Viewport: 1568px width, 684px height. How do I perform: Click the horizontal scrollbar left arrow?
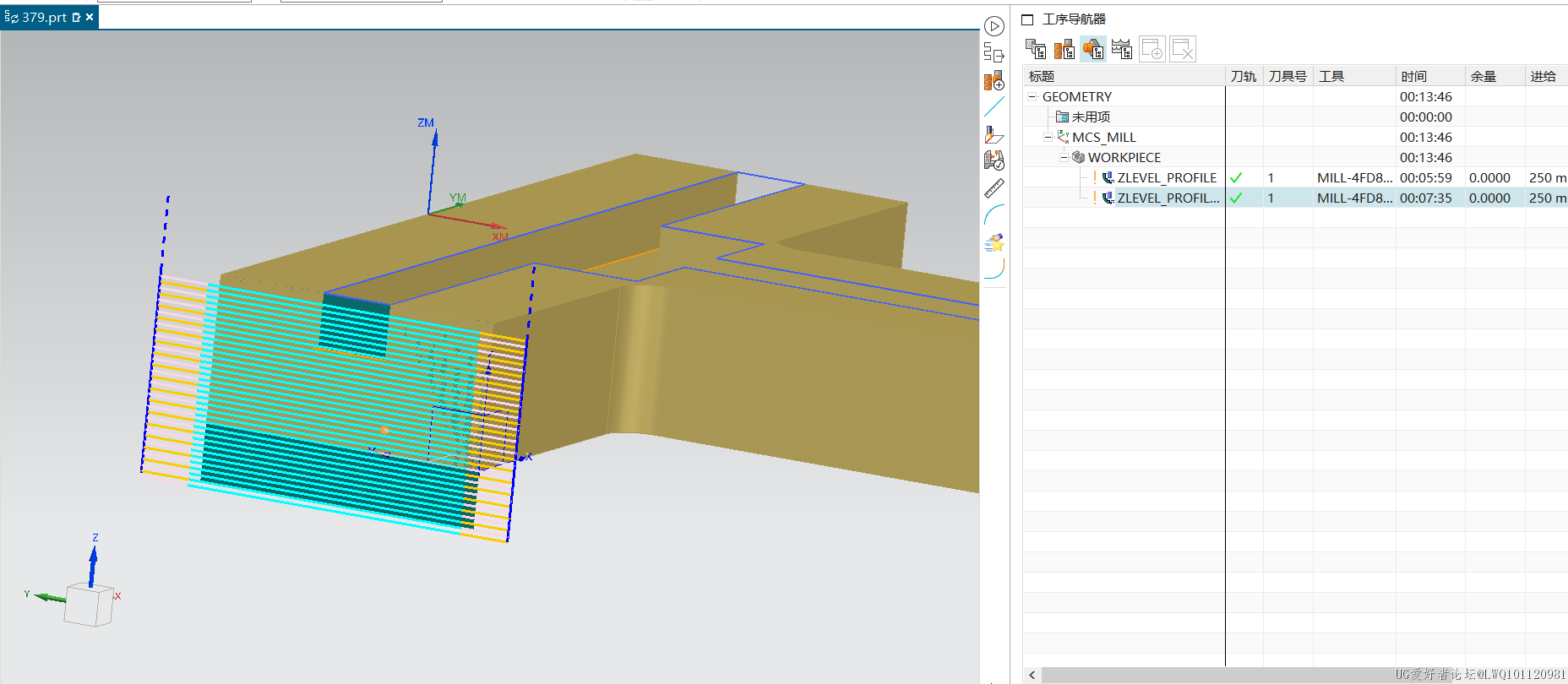pos(1032,675)
